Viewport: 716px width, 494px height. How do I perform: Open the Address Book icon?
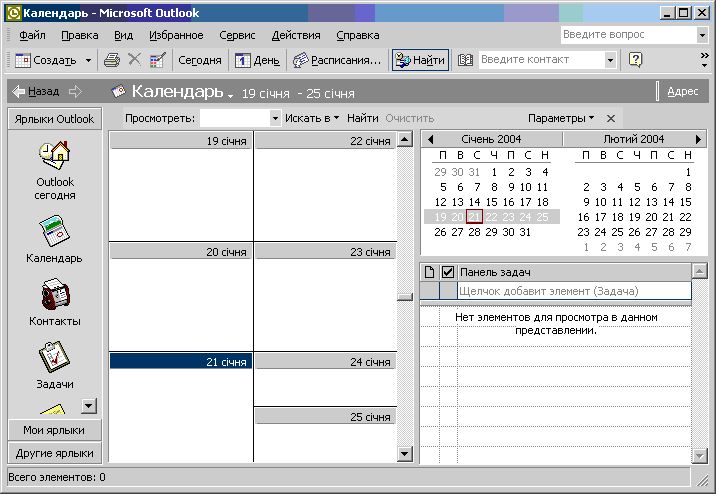click(x=465, y=60)
